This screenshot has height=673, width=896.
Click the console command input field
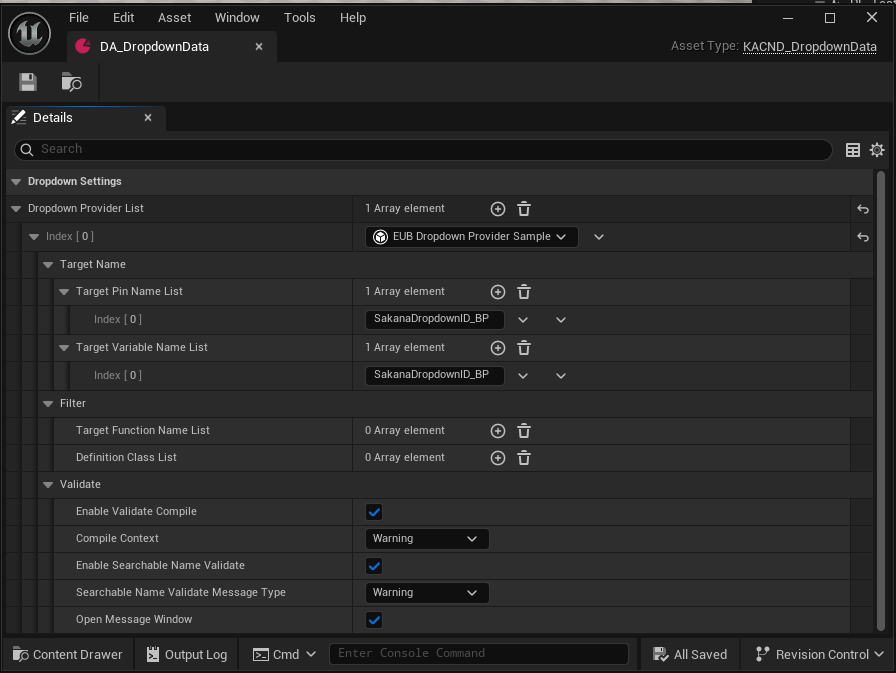[478, 654]
